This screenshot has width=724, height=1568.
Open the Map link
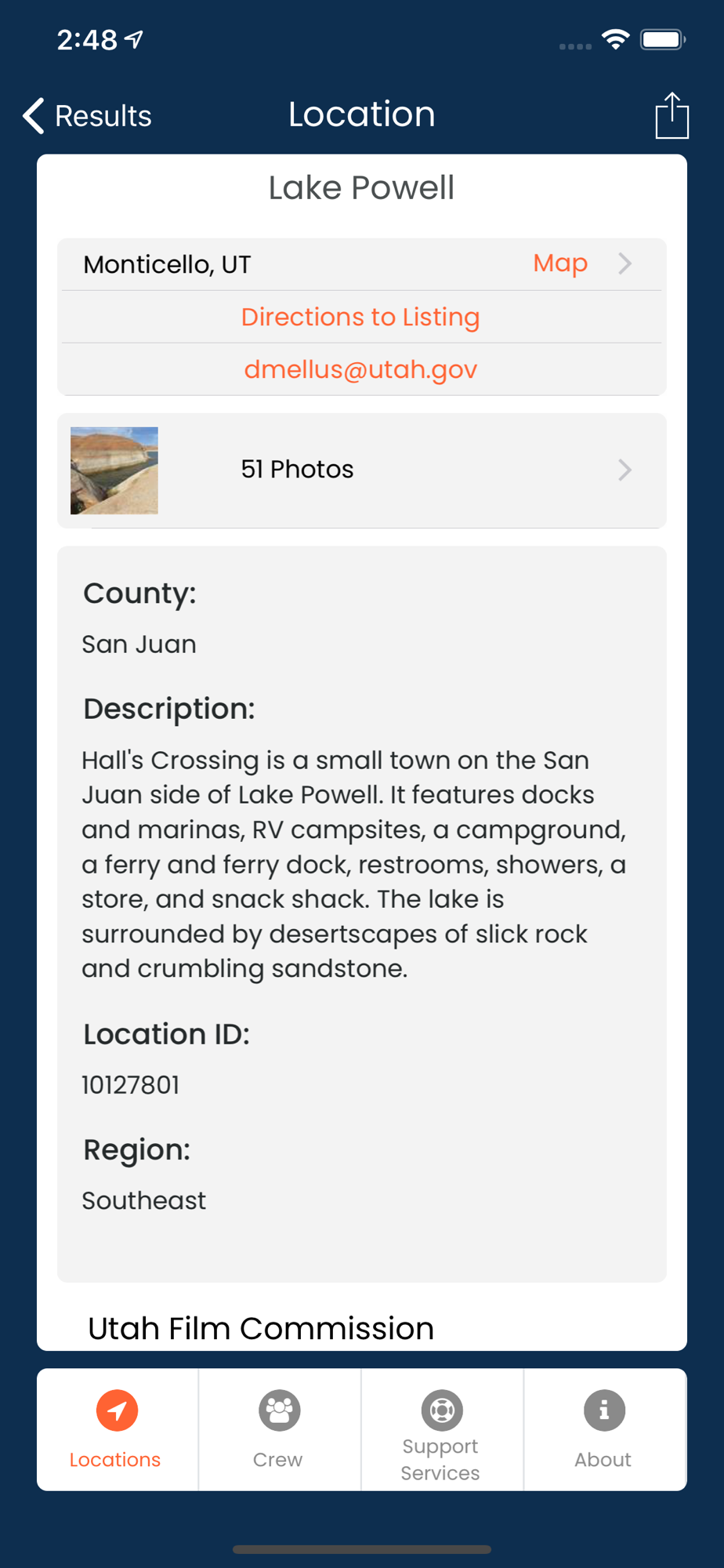[x=560, y=263]
